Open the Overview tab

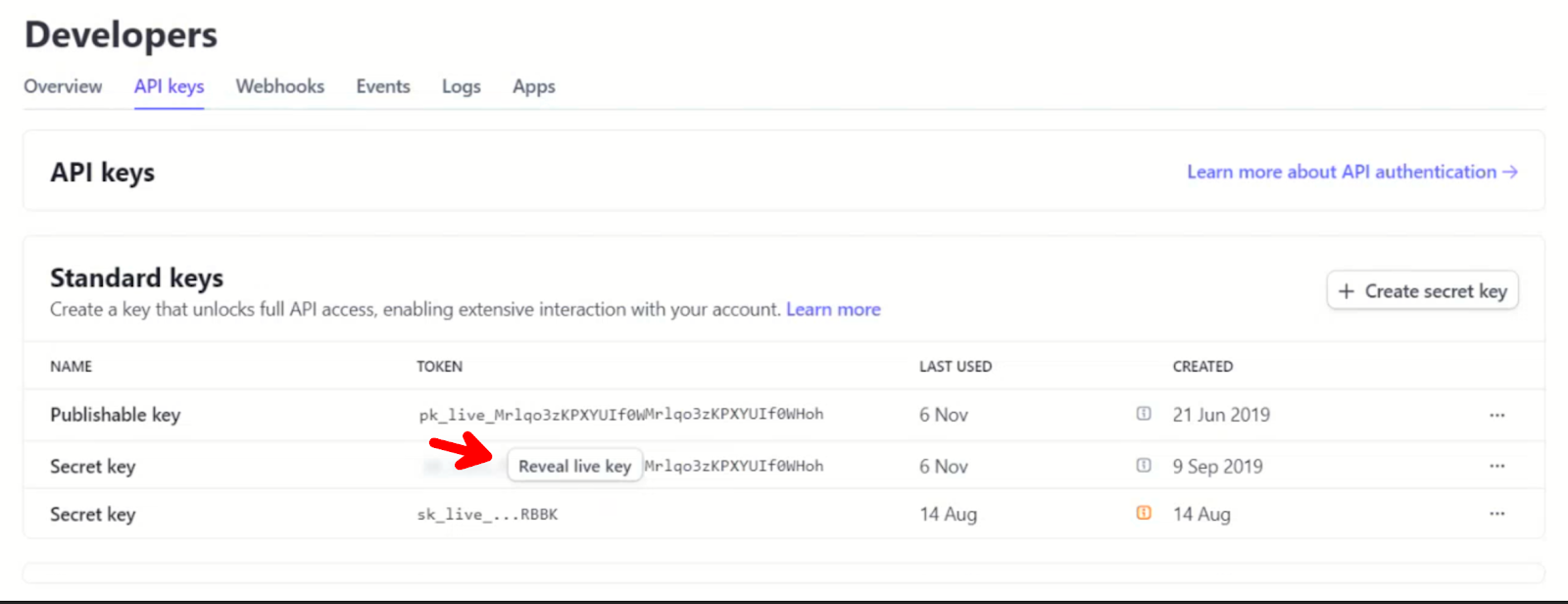[63, 86]
